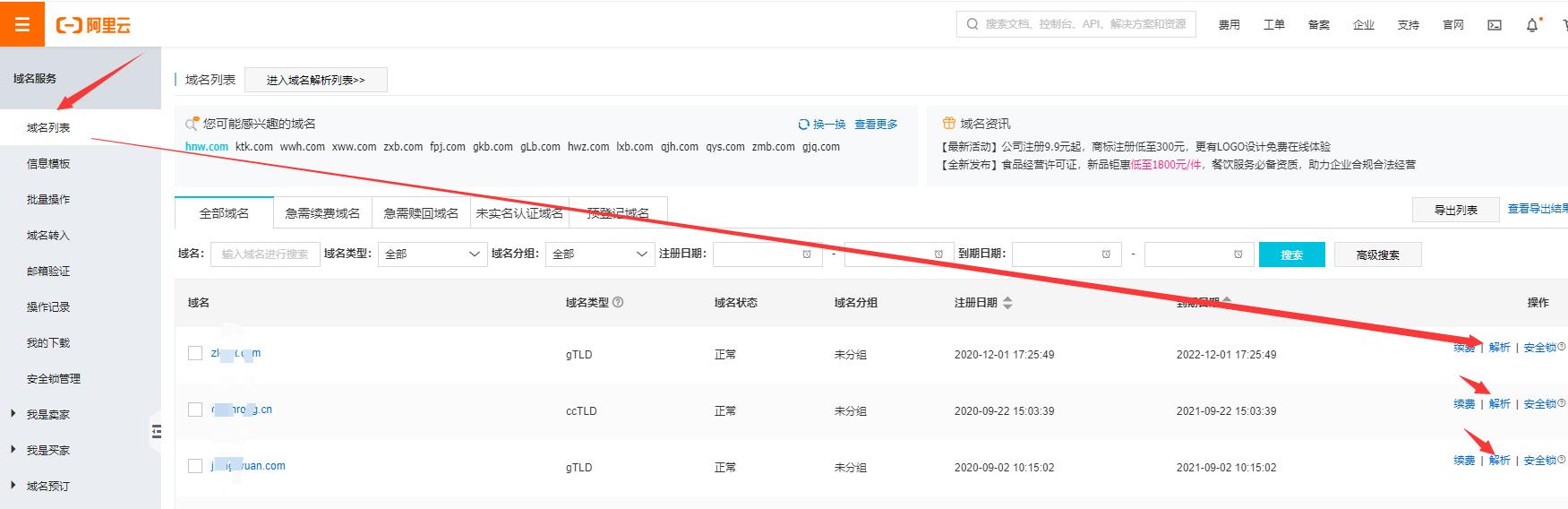
Task: Click the magnifier icon in top search
Action: pos(973,24)
